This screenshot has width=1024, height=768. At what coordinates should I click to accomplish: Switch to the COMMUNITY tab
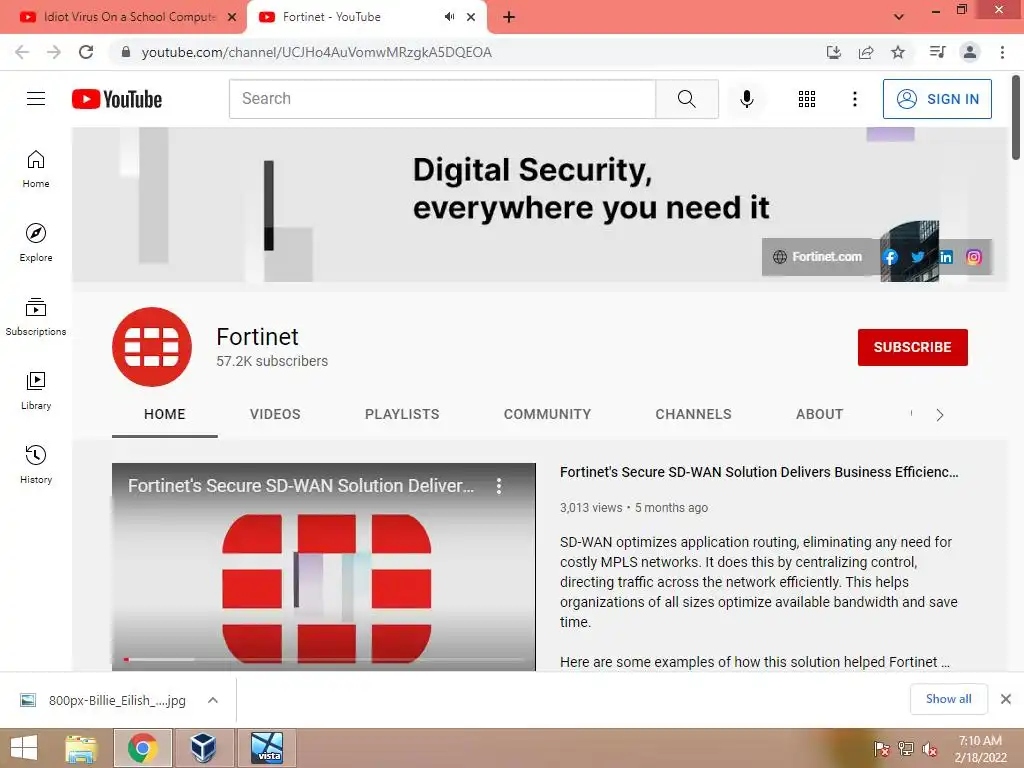[x=547, y=414]
